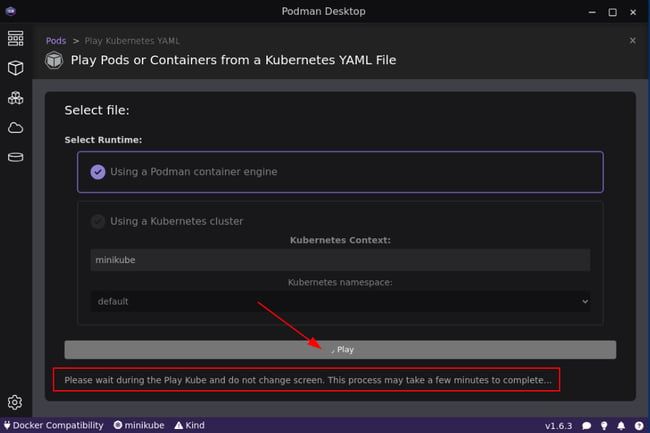Open help question mark icon

pyautogui.click(x=638, y=425)
